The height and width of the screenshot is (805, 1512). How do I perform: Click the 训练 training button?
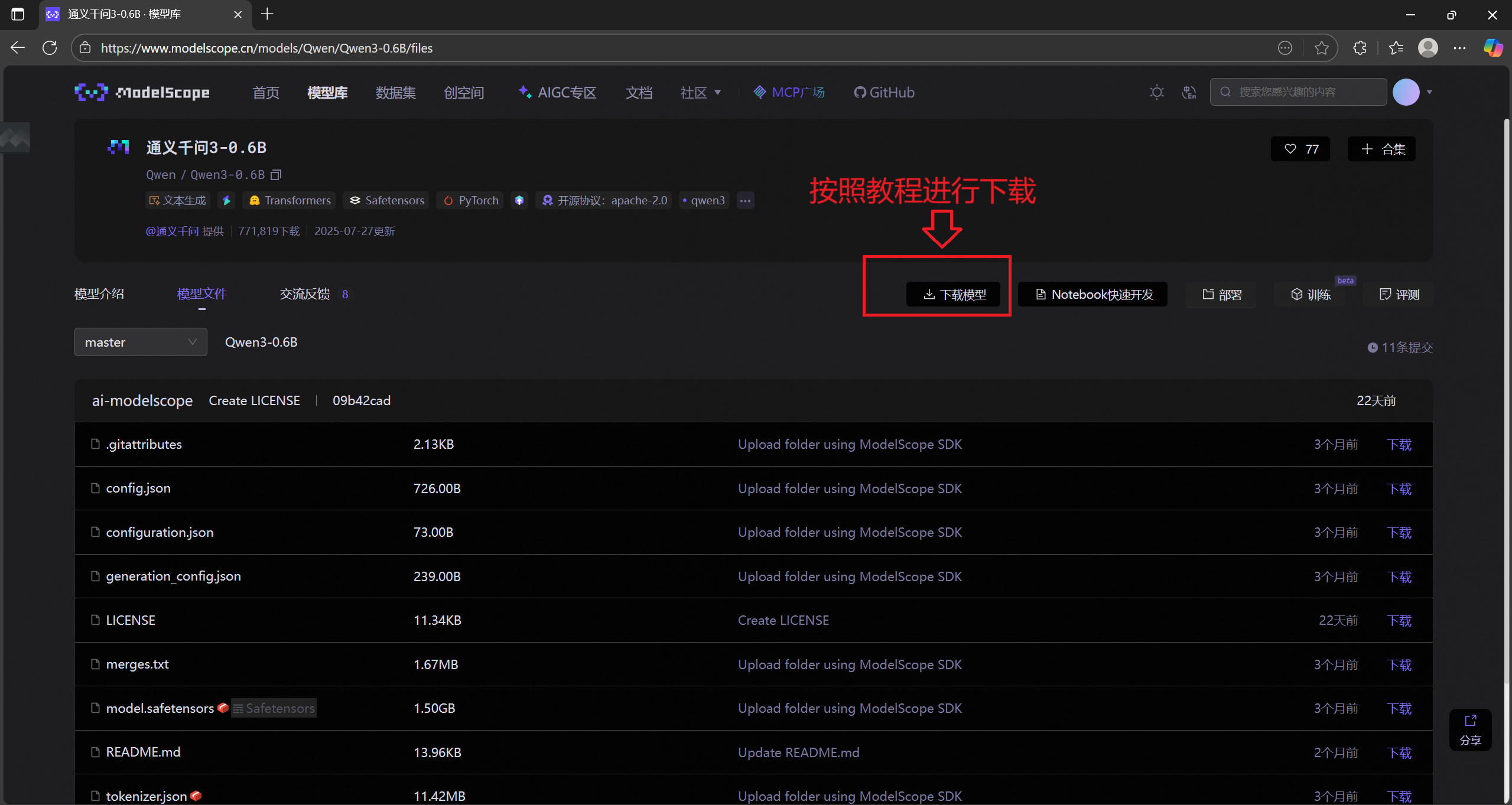pyautogui.click(x=1310, y=294)
